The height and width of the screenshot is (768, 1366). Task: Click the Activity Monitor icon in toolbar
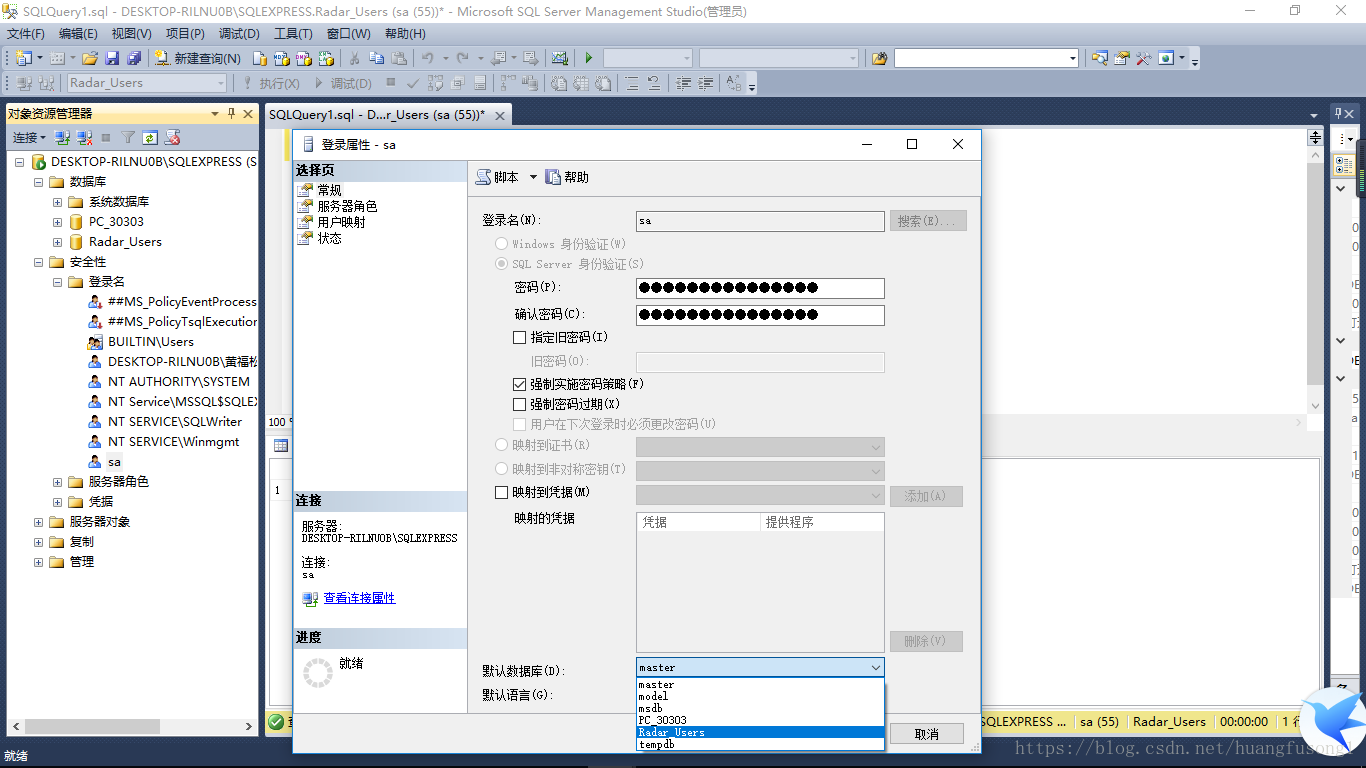[559, 58]
